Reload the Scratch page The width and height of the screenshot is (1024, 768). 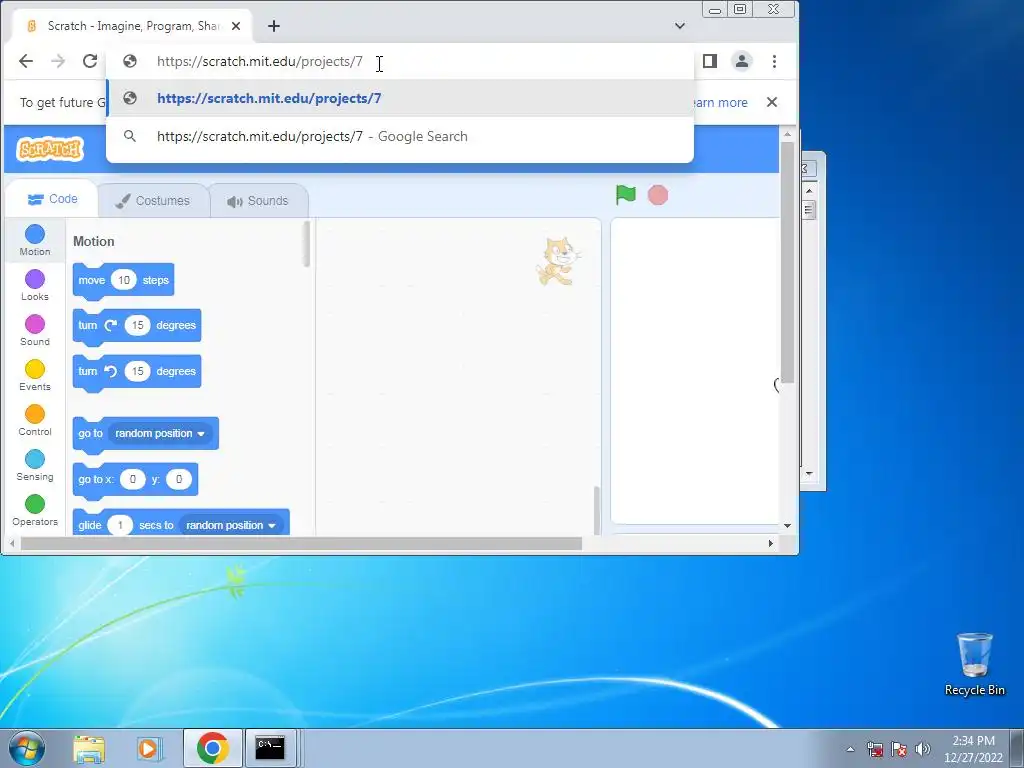tap(90, 61)
